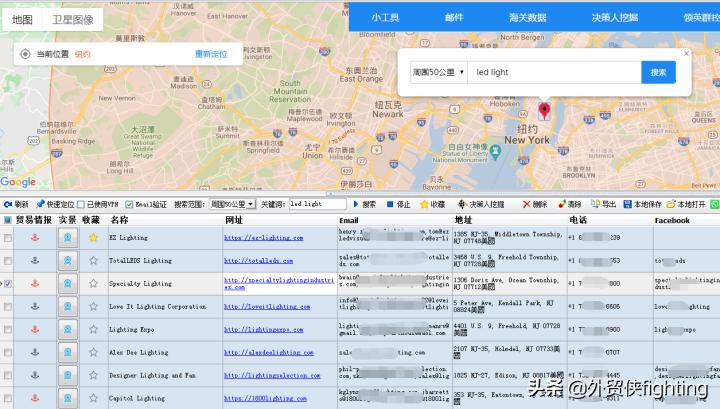Open street view for Alan Dee Lighting
This screenshot has height=409, width=720.
coord(68,353)
